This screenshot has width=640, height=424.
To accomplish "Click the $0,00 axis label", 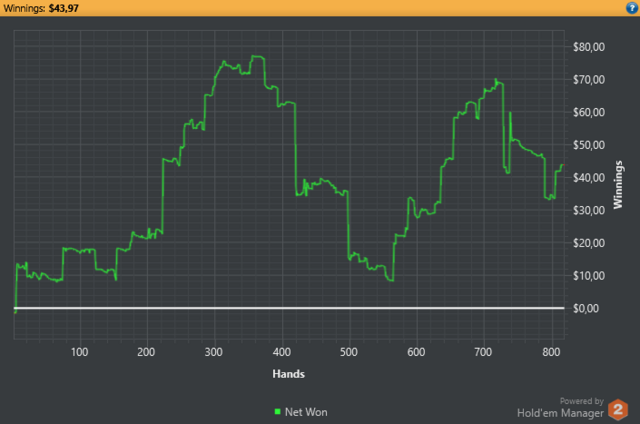I will [x=586, y=308].
